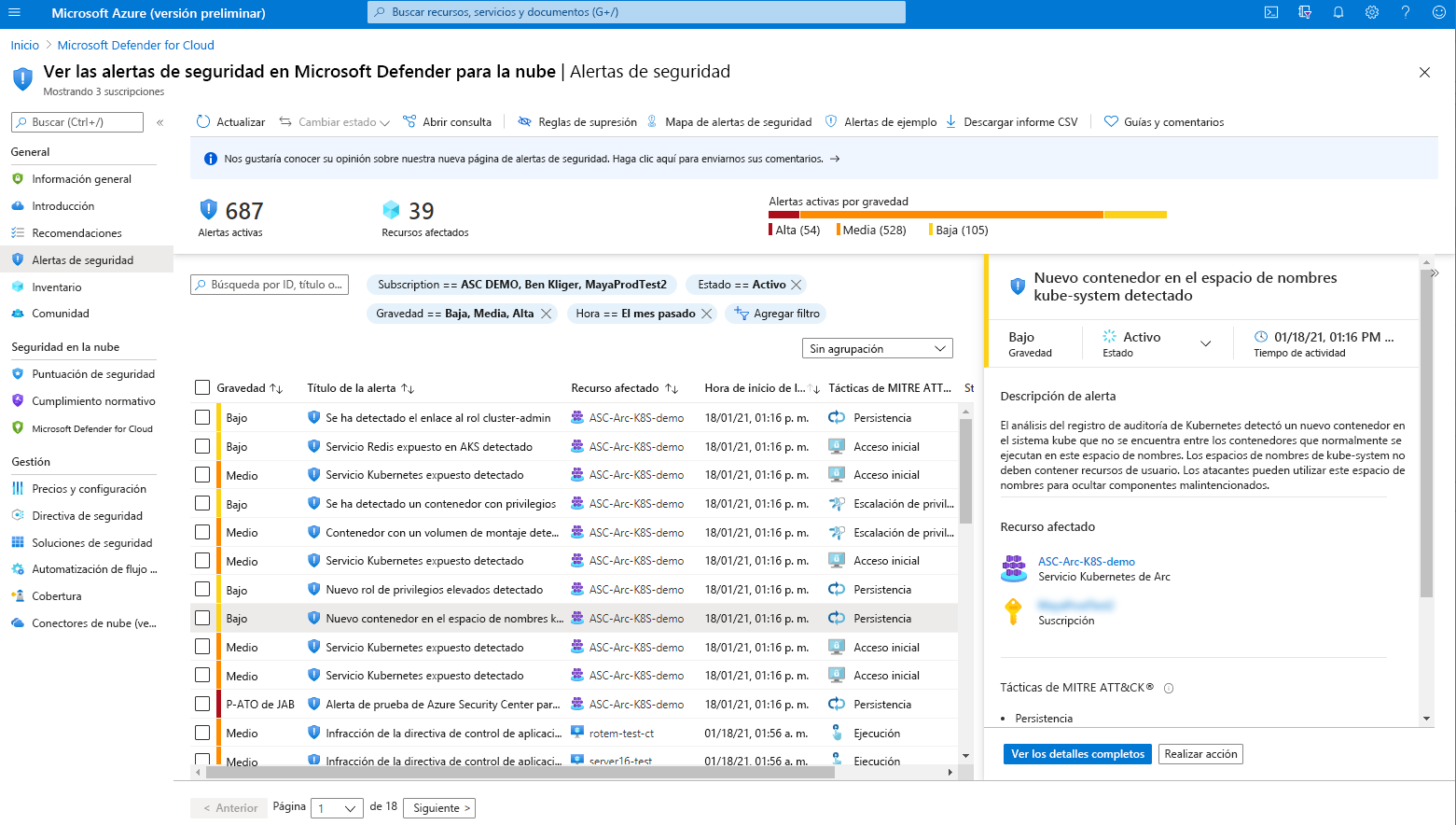Screen dimensions: 1456x825
Task: Click the Siguiente page button
Action: [x=439, y=808]
